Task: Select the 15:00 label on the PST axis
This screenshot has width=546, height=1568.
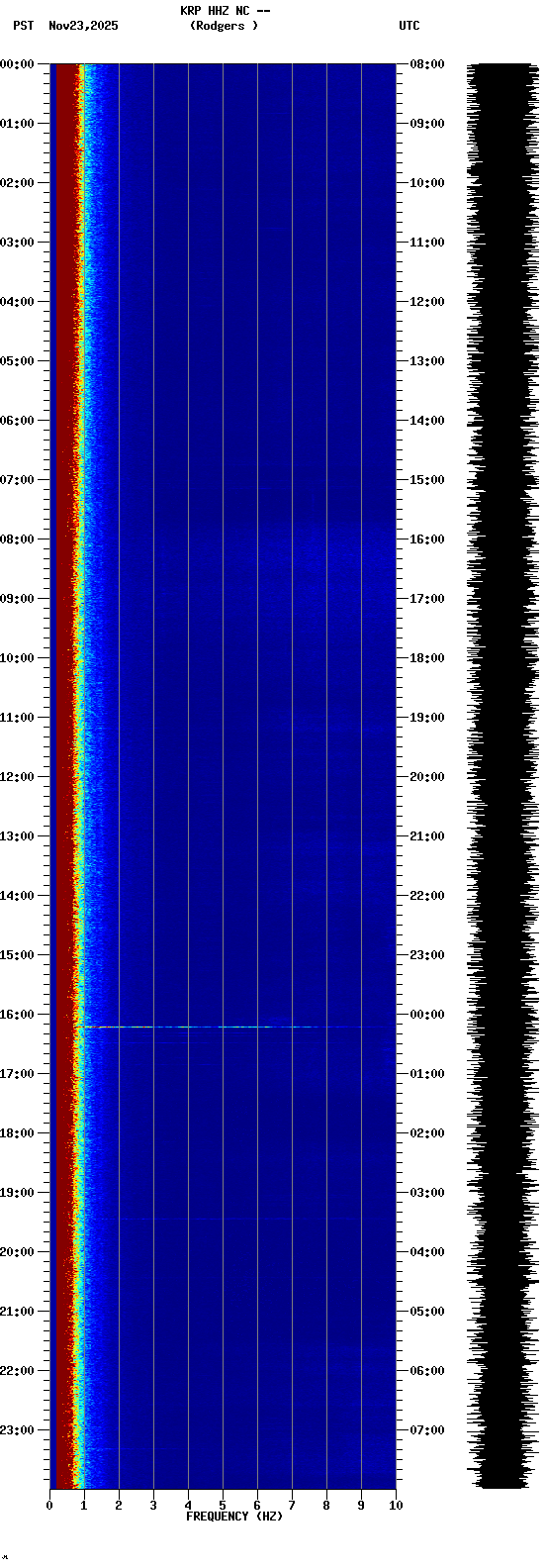Action: [x=17, y=955]
